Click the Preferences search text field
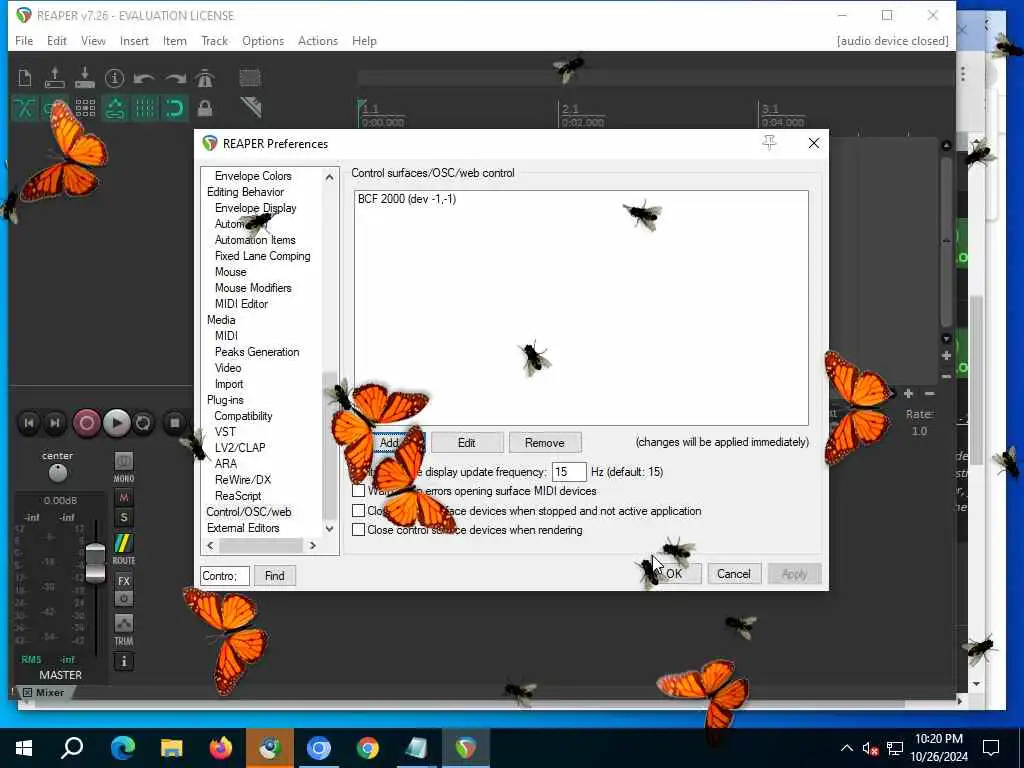 tap(225, 575)
